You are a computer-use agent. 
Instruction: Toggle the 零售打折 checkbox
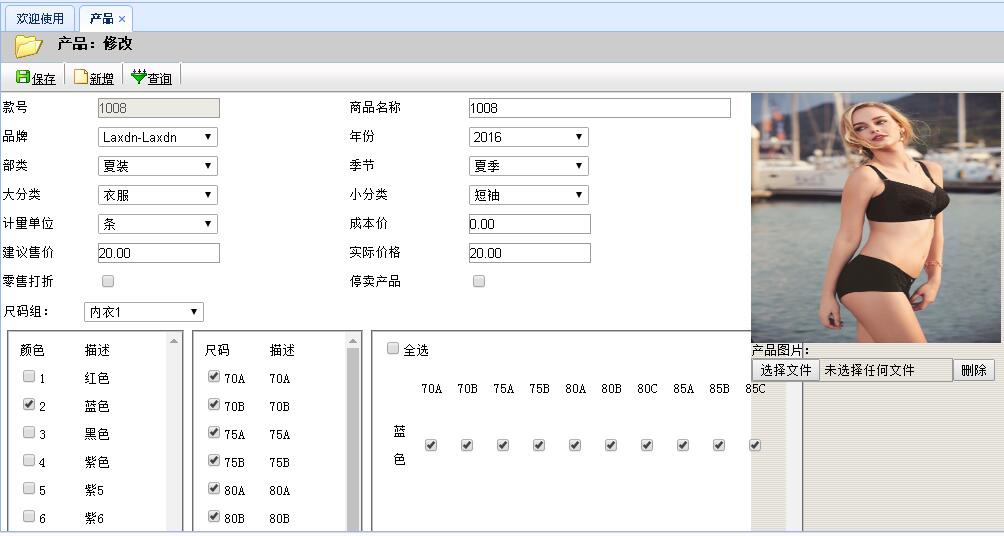coord(108,282)
